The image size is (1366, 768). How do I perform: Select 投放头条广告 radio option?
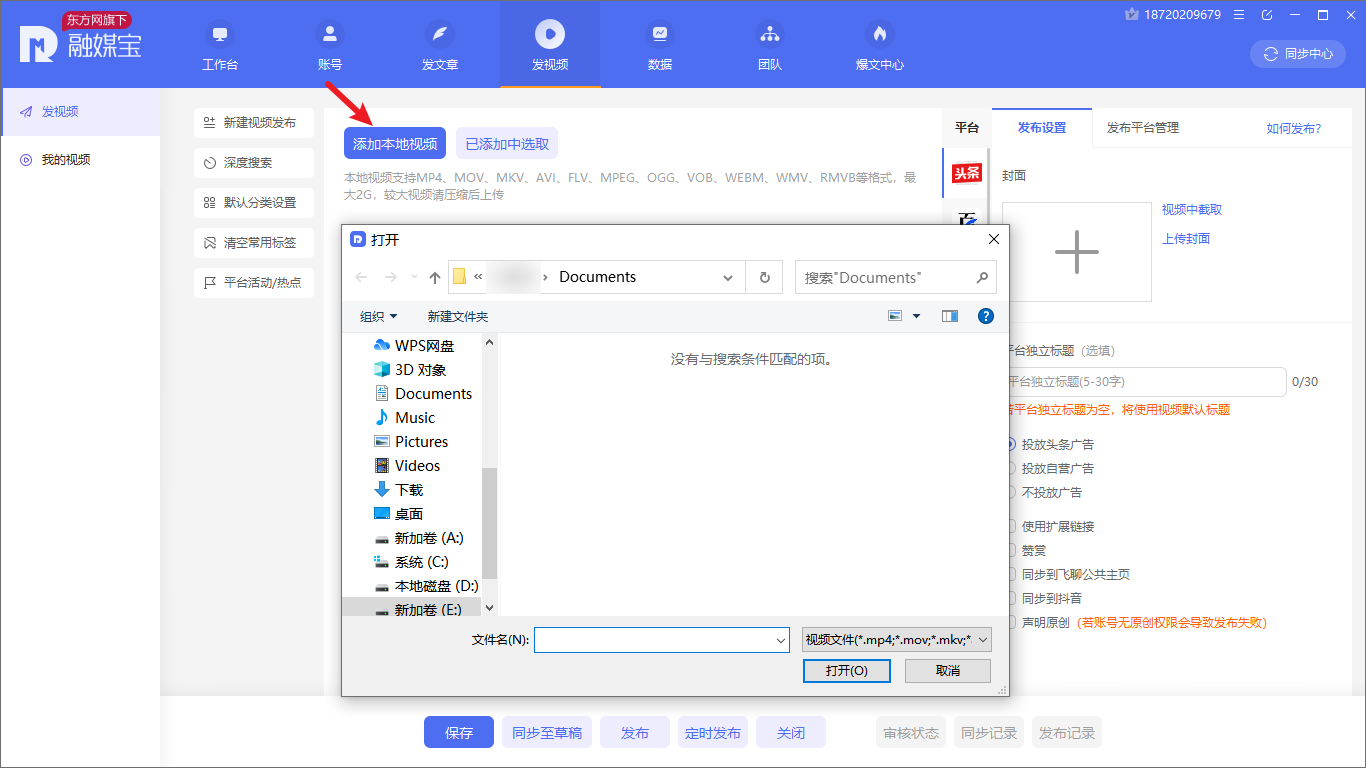1011,444
